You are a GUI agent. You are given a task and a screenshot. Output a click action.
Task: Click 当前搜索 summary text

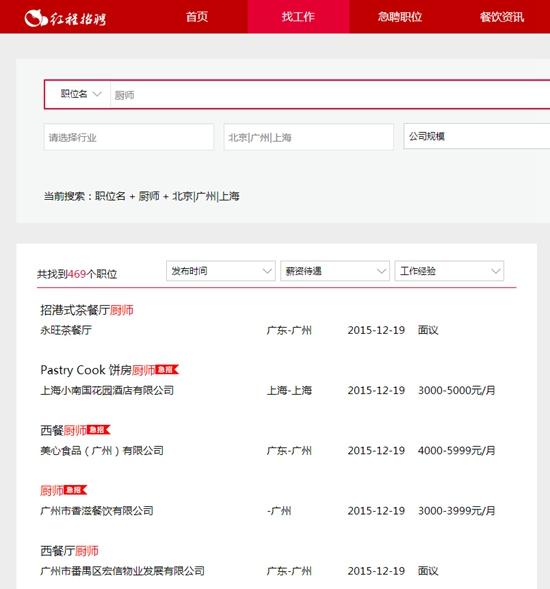point(142,196)
